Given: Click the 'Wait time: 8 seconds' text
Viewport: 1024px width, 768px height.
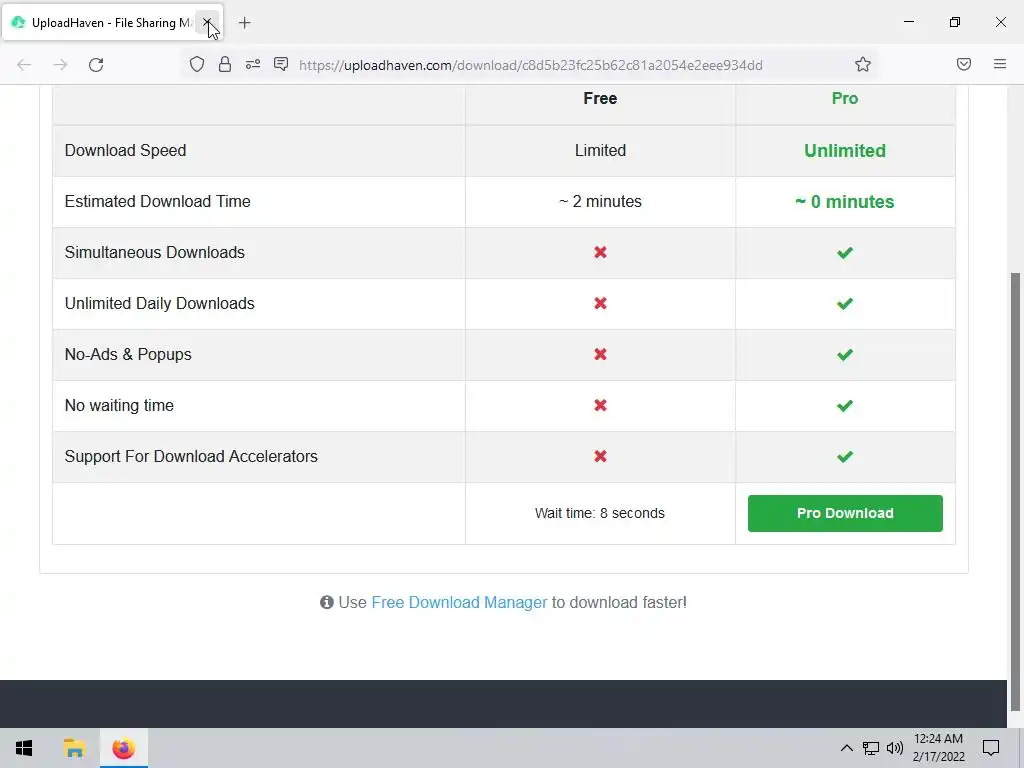Looking at the screenshot, I should coord(600,513).
